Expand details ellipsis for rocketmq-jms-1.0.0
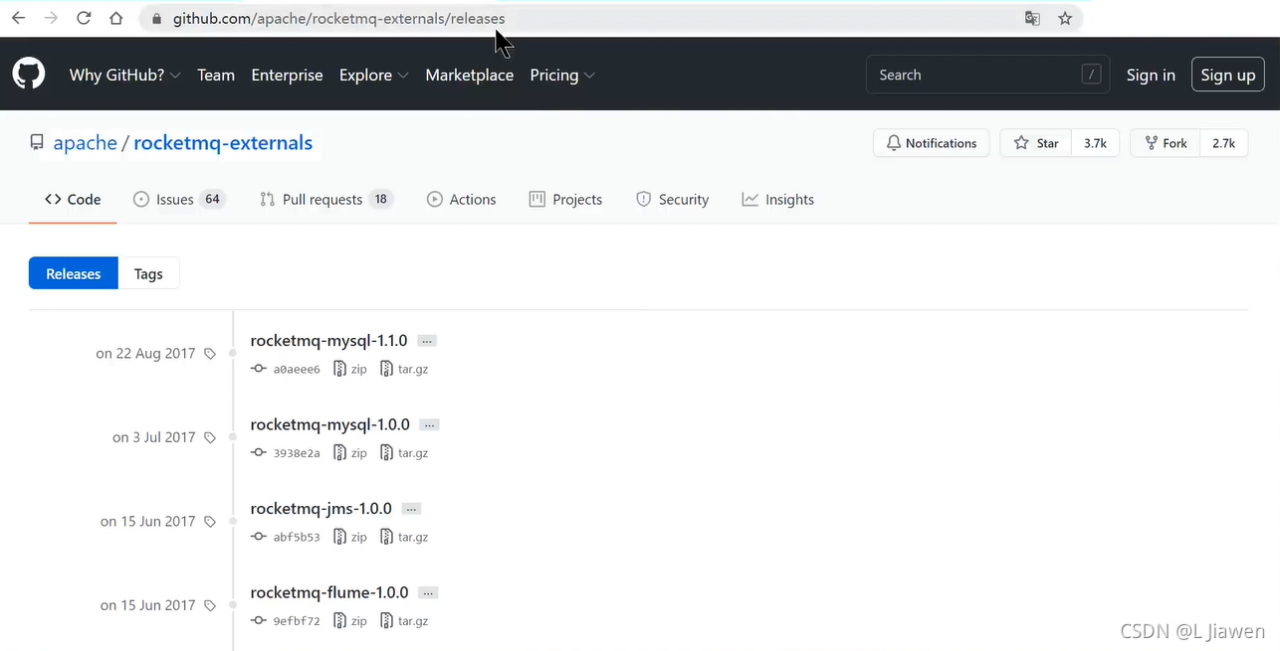The width and height of the screenshot is (1280, 651). 411,509
